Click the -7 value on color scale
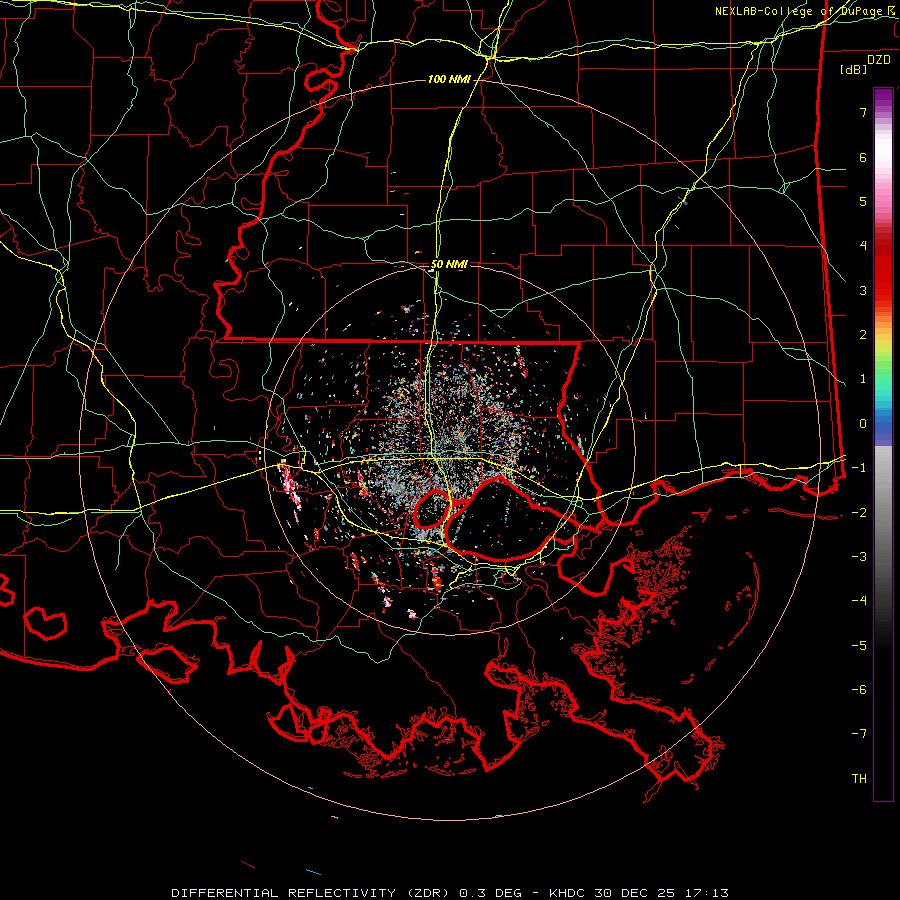 (859, 734)
